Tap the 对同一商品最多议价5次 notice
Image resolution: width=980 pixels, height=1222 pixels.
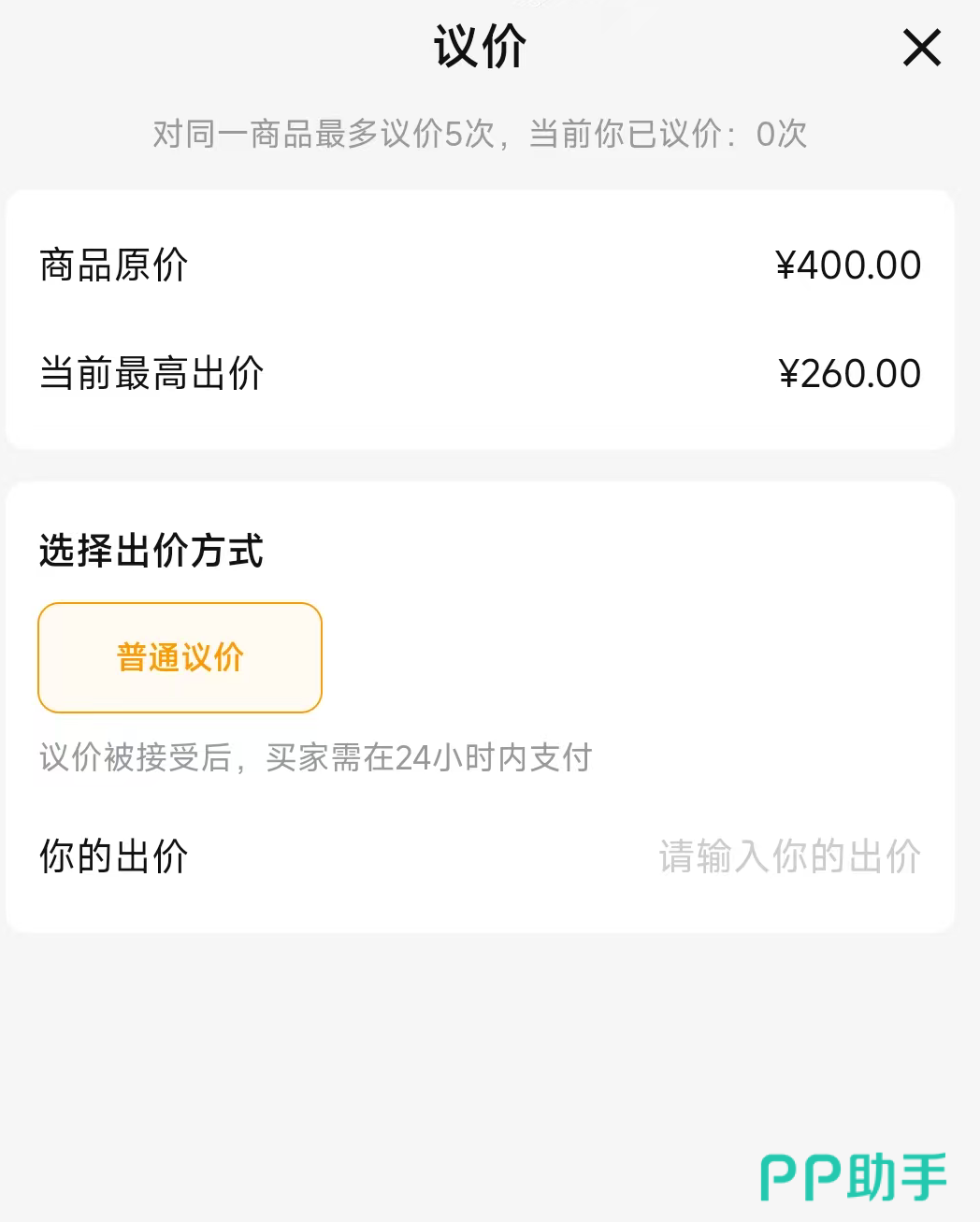tap(324, 135)
